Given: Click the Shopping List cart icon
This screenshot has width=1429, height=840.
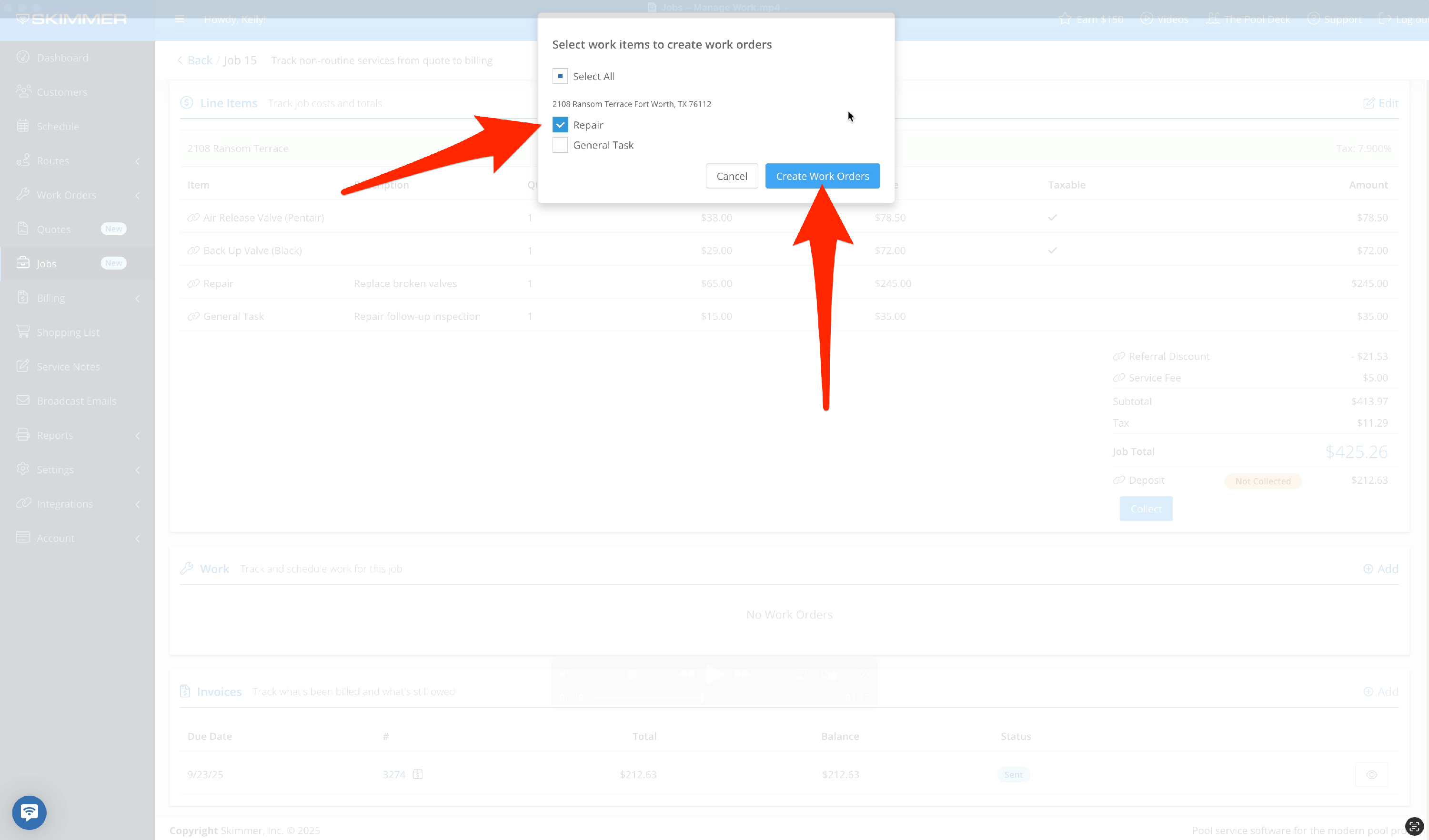Looking at the screenshot, I should tap(23, 331).
